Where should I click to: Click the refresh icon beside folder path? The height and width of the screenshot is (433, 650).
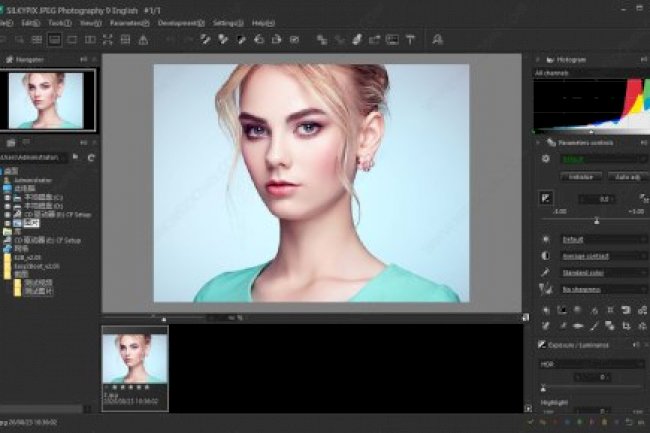pyautogui.click(x=91, y=158)
